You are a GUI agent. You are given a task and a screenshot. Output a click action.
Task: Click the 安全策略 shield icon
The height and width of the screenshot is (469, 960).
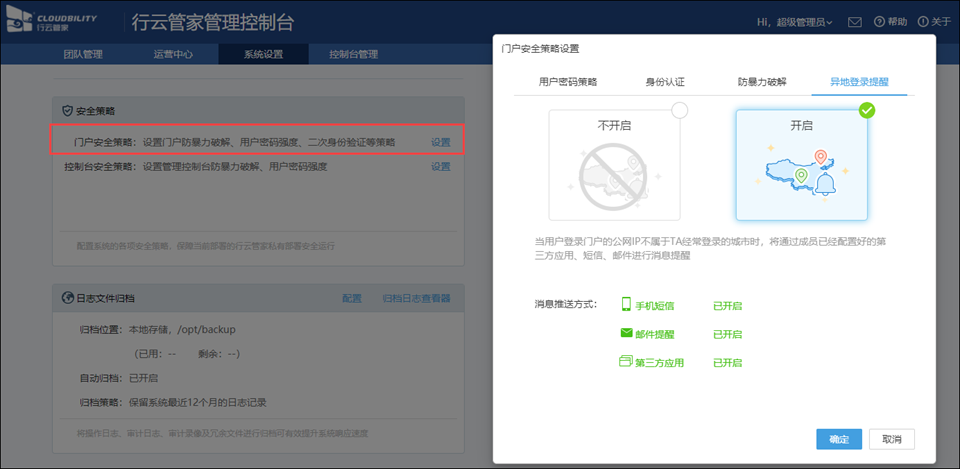point(67,110)
